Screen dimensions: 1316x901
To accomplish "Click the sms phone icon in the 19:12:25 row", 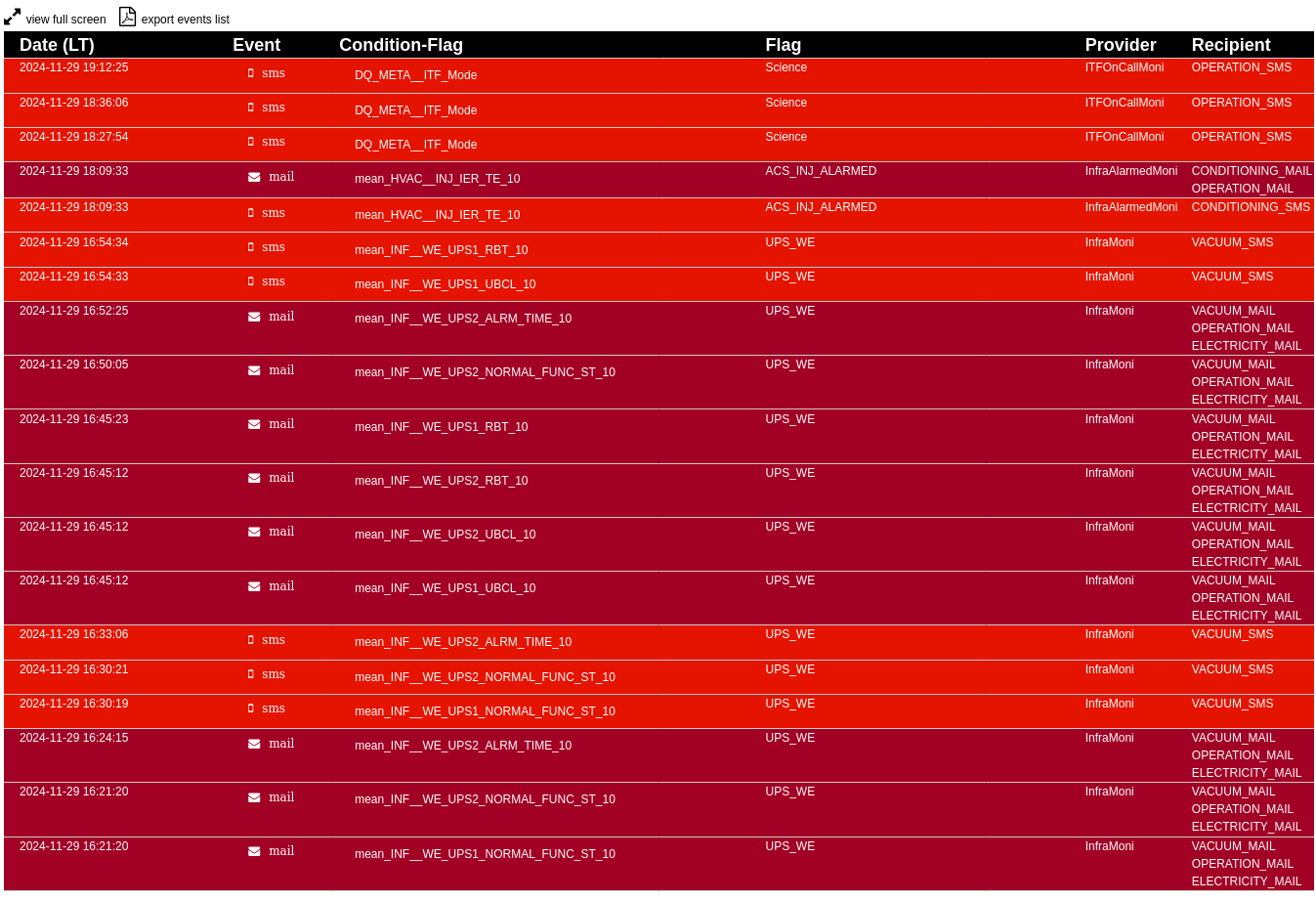I will pyautogui.click(x=251, y=73).
